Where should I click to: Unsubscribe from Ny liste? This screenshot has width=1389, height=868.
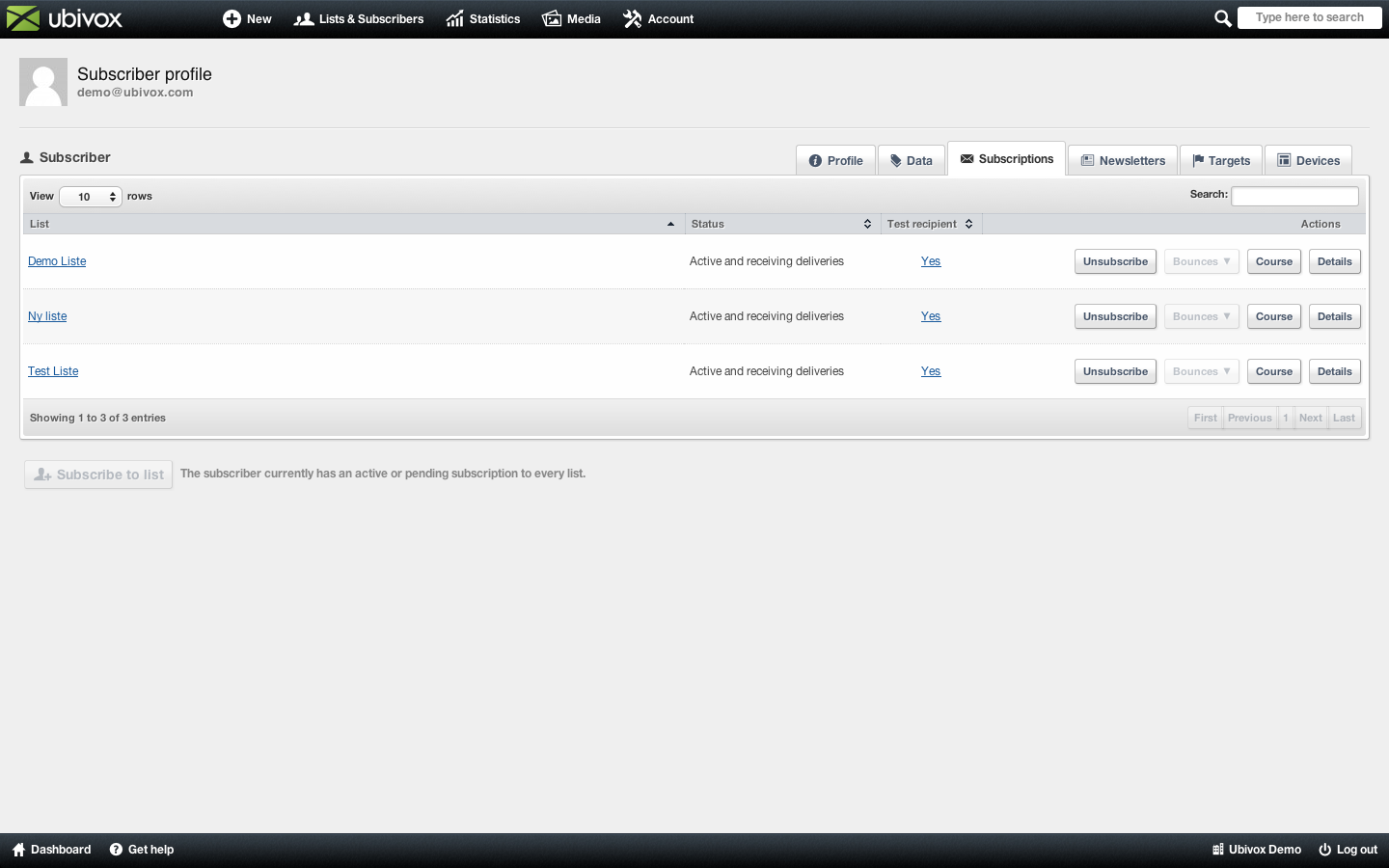click(x=1115, y=316)
